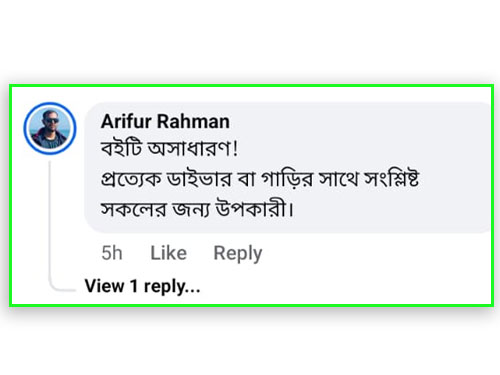Click the word "অসাধারণ!" in the comment
The width and height of the screenshot is (500, 375).
(x=193, y=148)
